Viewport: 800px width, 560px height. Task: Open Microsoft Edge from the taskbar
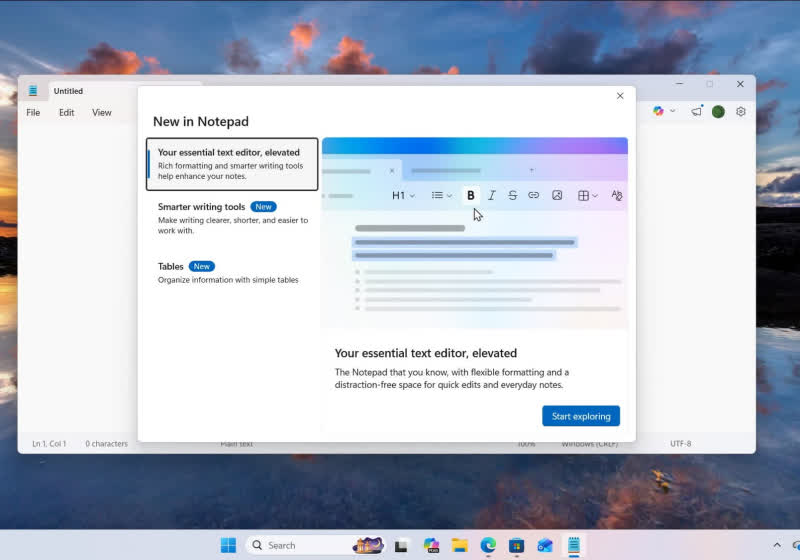pyautogui.click(x=488, y=545)
